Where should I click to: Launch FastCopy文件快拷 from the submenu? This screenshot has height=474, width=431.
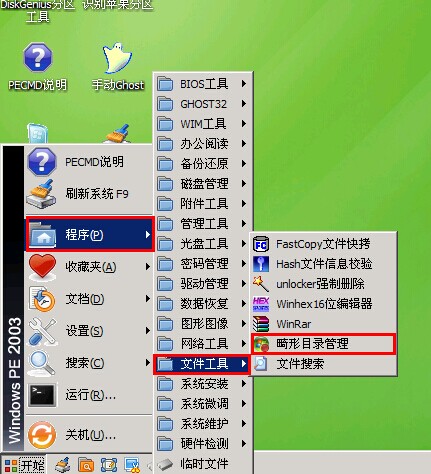323,244
